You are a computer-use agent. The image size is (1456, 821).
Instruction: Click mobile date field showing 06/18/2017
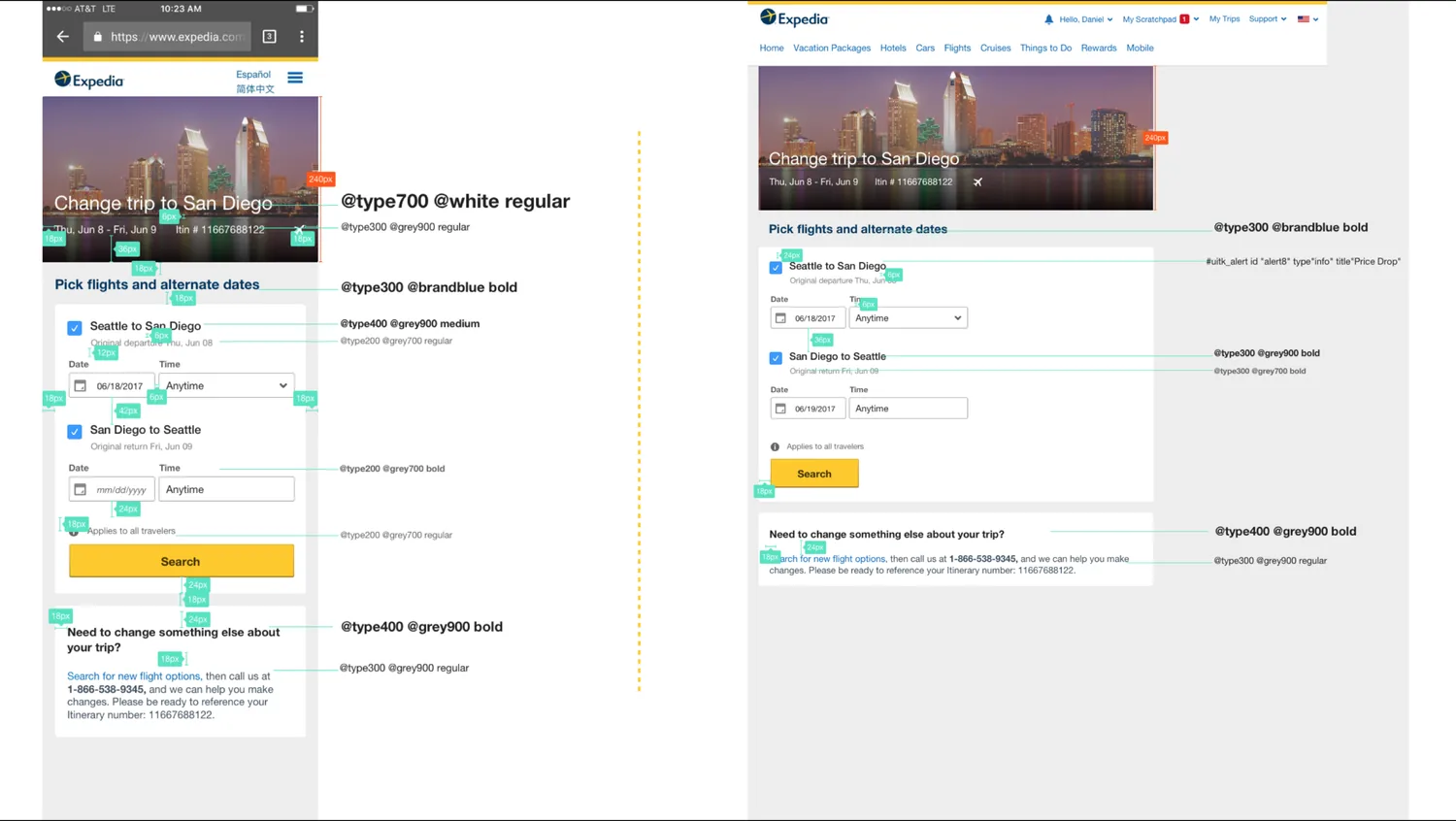point(112,385)
